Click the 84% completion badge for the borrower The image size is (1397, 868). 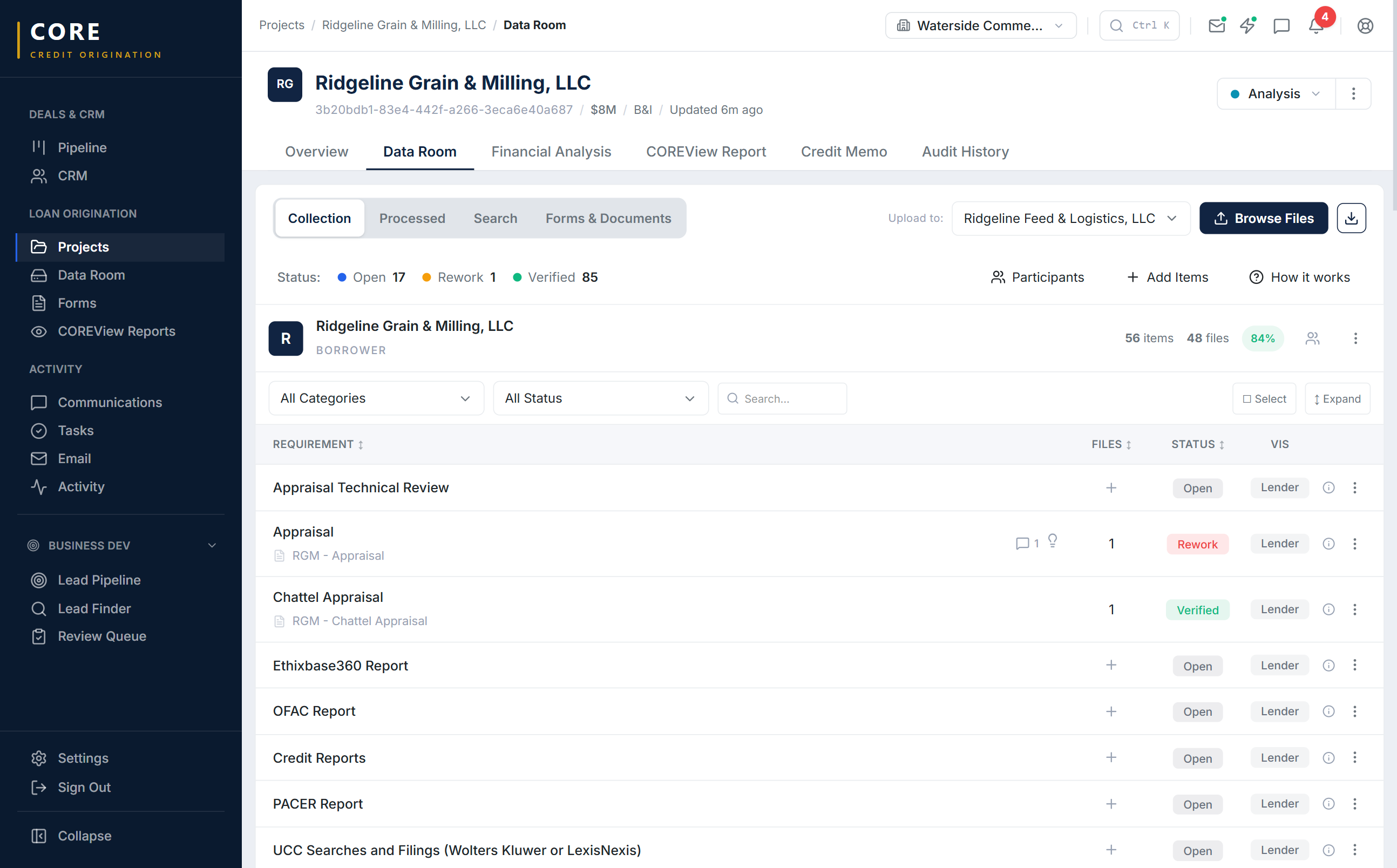(1263, 338)
